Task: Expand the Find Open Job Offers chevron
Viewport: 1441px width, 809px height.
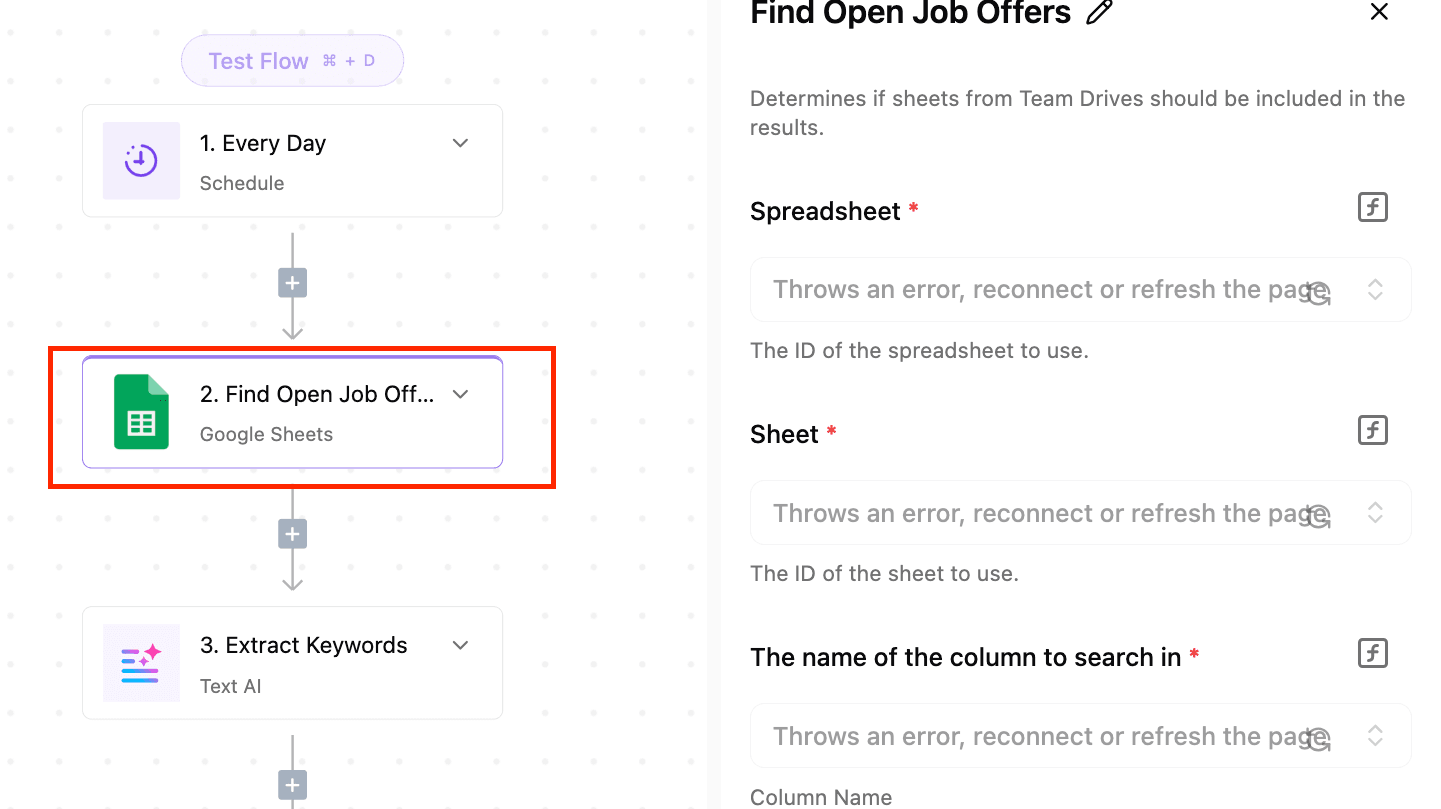Action: coord(460,394)
